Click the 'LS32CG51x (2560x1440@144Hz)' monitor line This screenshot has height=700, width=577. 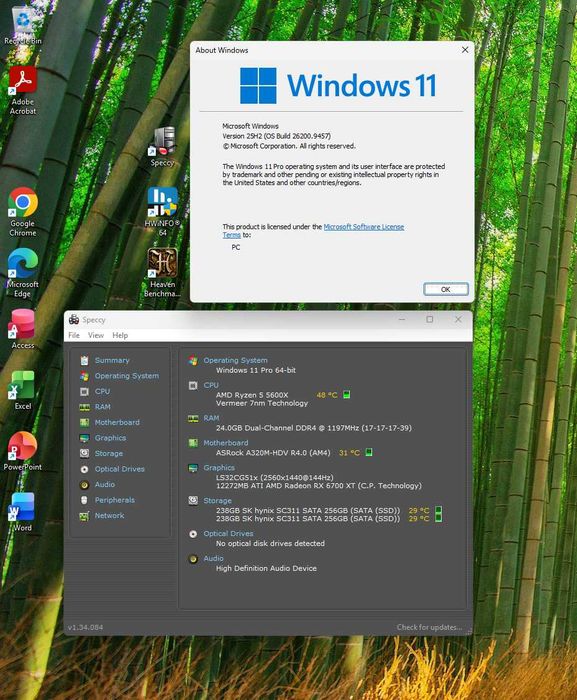pos(274,477)
